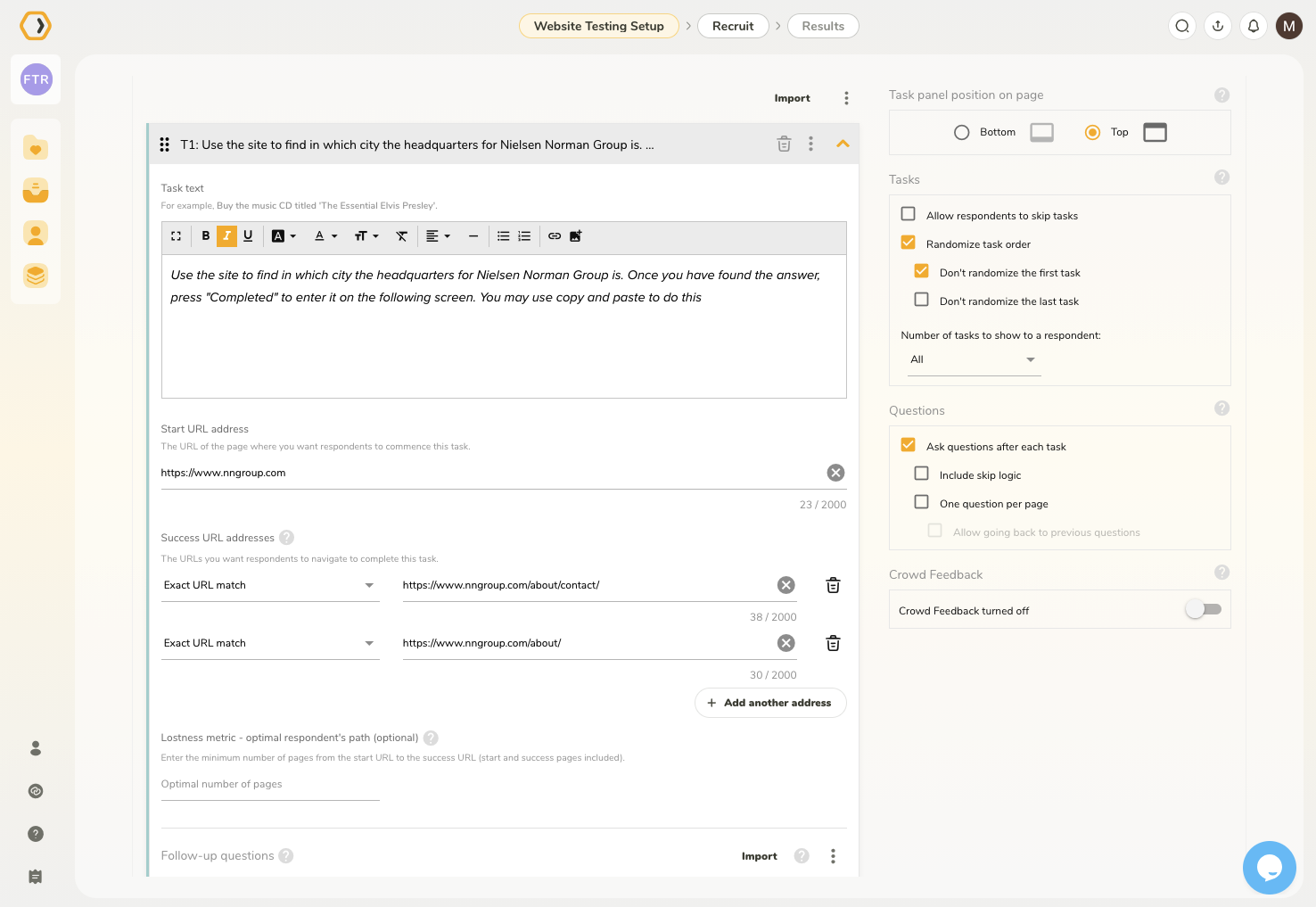This screenshot has width=1316, height=907.
Task: Open first Exact URL match dropdown for about/contact
Action: pos(270,585)
